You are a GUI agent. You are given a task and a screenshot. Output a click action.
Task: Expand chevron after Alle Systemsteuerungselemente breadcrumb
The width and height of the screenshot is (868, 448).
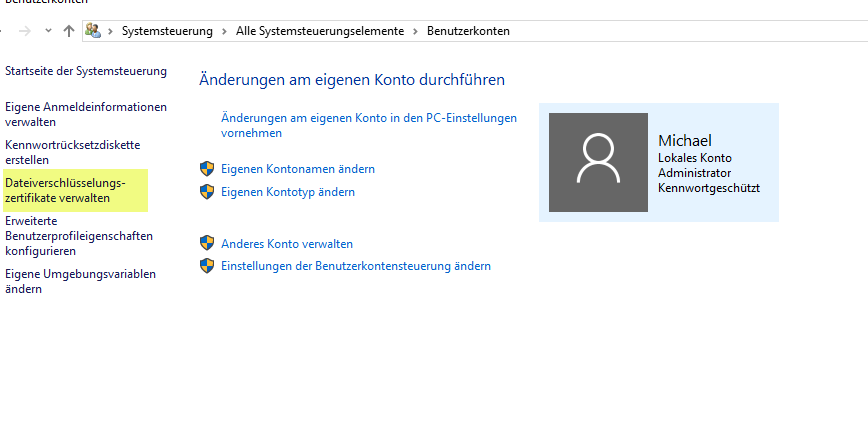click(x=415, y=31)
